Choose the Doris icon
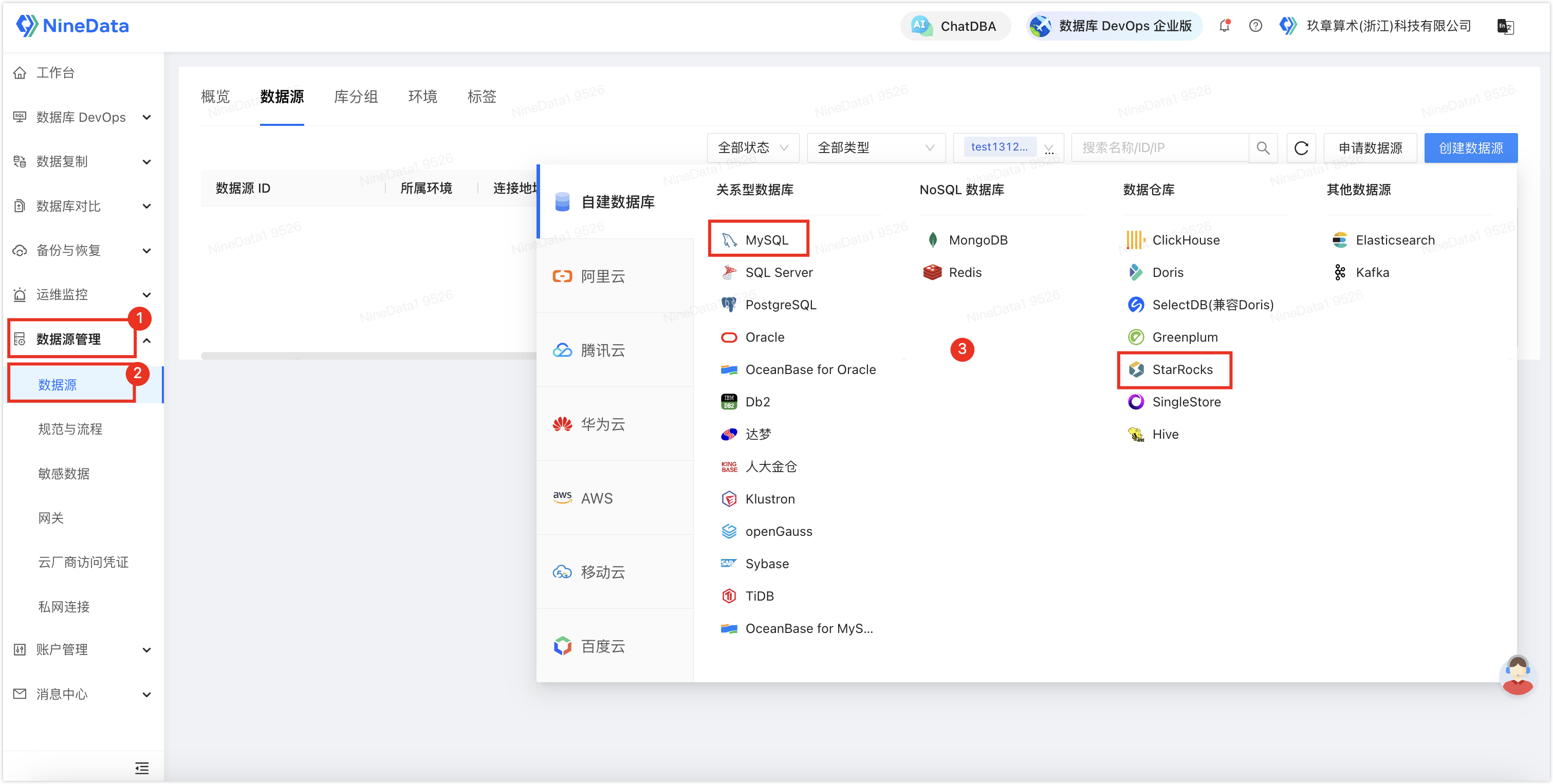The image size is (1553, 784). pyautogui.click(x=1136, y=272)
